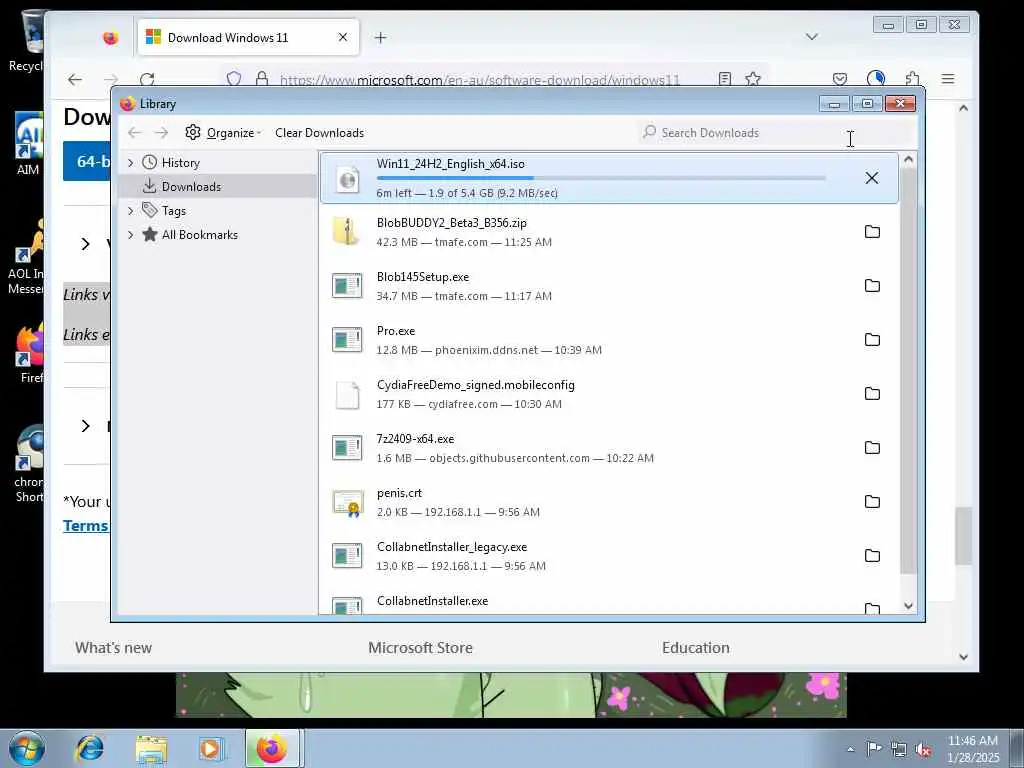Click the downloads list scroll-up arrow
This screenshot has height=768, width=1024.
[x=908, y=160]
